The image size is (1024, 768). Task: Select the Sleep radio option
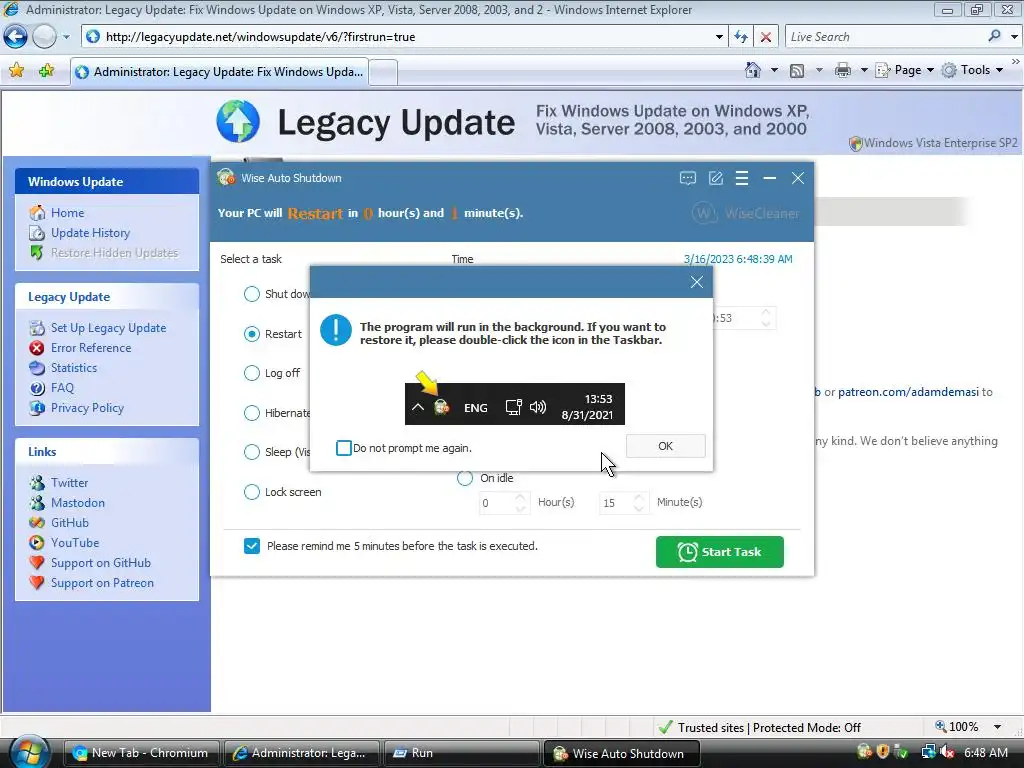tap(251, 452)
